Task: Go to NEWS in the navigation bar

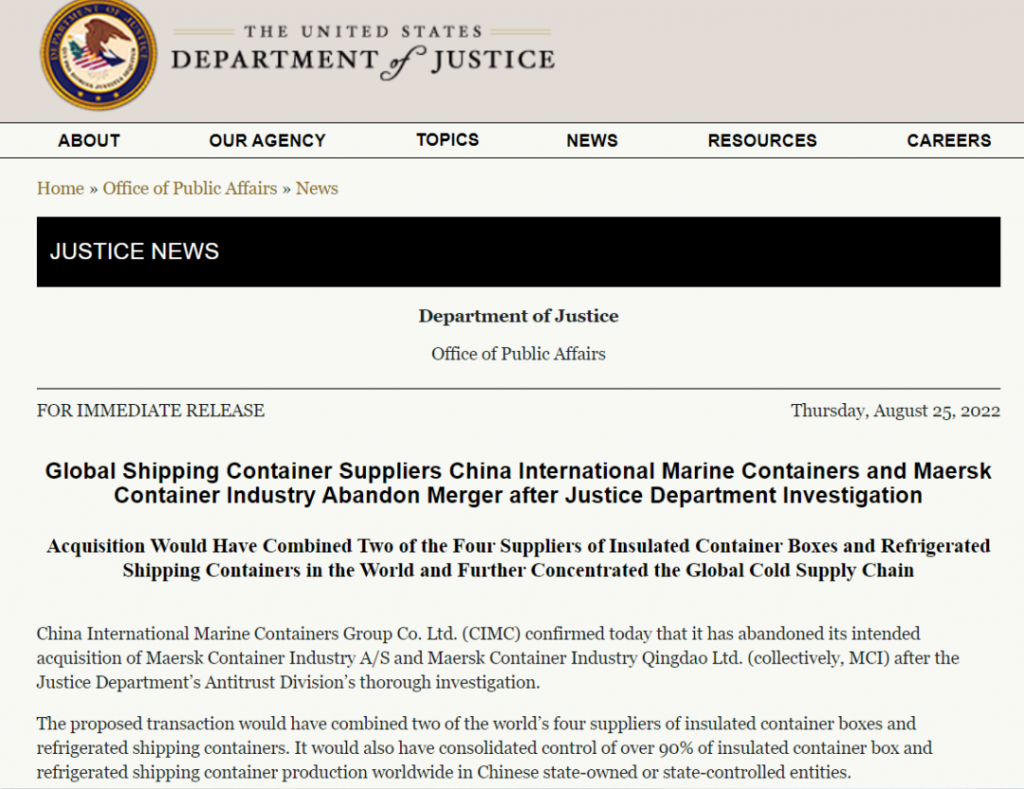Action: (x=592, y=141)
